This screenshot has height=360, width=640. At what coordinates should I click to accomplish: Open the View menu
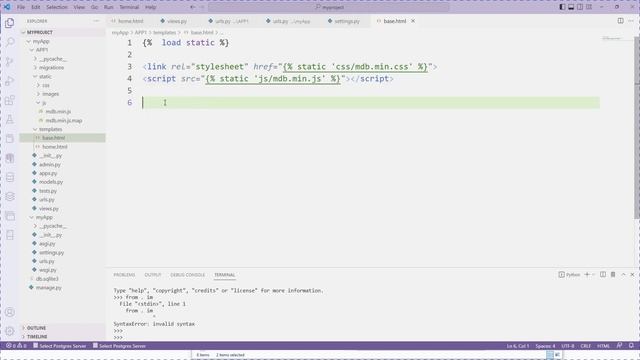pos(79,7)
